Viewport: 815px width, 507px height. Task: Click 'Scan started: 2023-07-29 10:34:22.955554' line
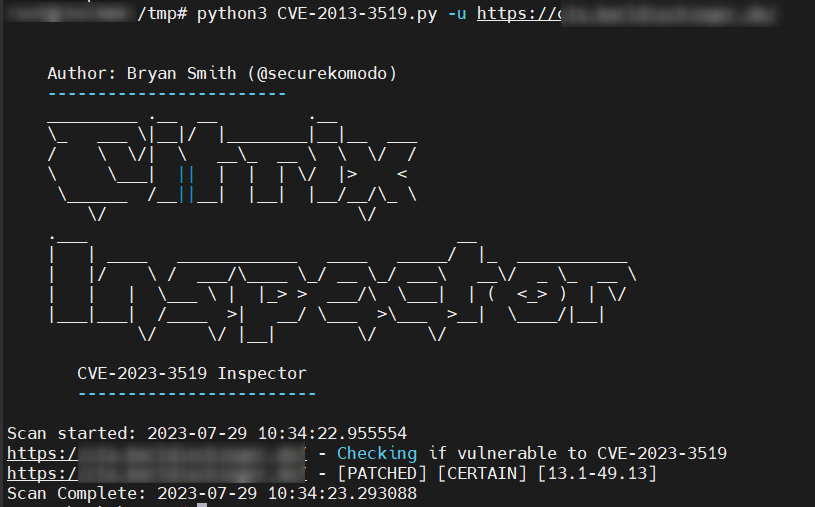207,433
